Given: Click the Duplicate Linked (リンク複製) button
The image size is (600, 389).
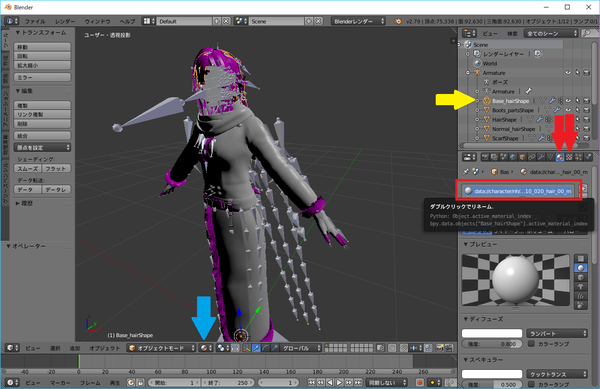Looking at the screenshot, I should (42, 114).
